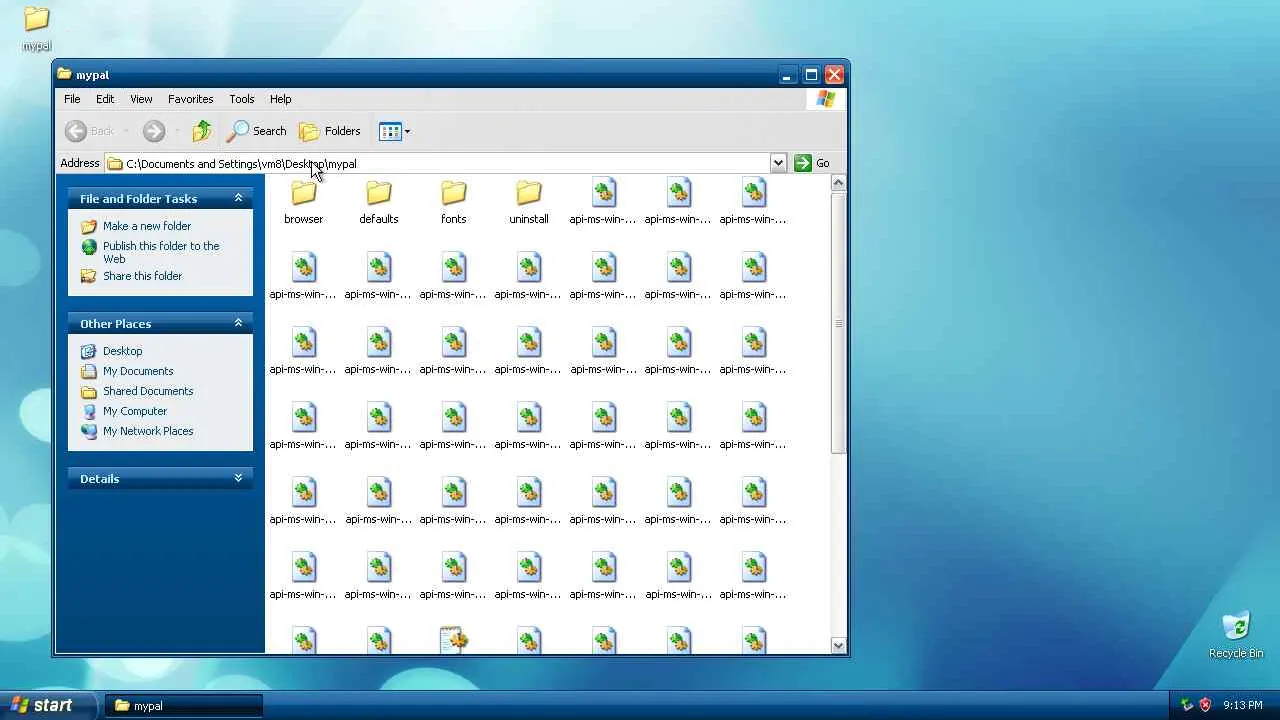The image size is (1280, 720).
Task: Collapse the File and Folder Tasks panel
Action: (238, 198)
